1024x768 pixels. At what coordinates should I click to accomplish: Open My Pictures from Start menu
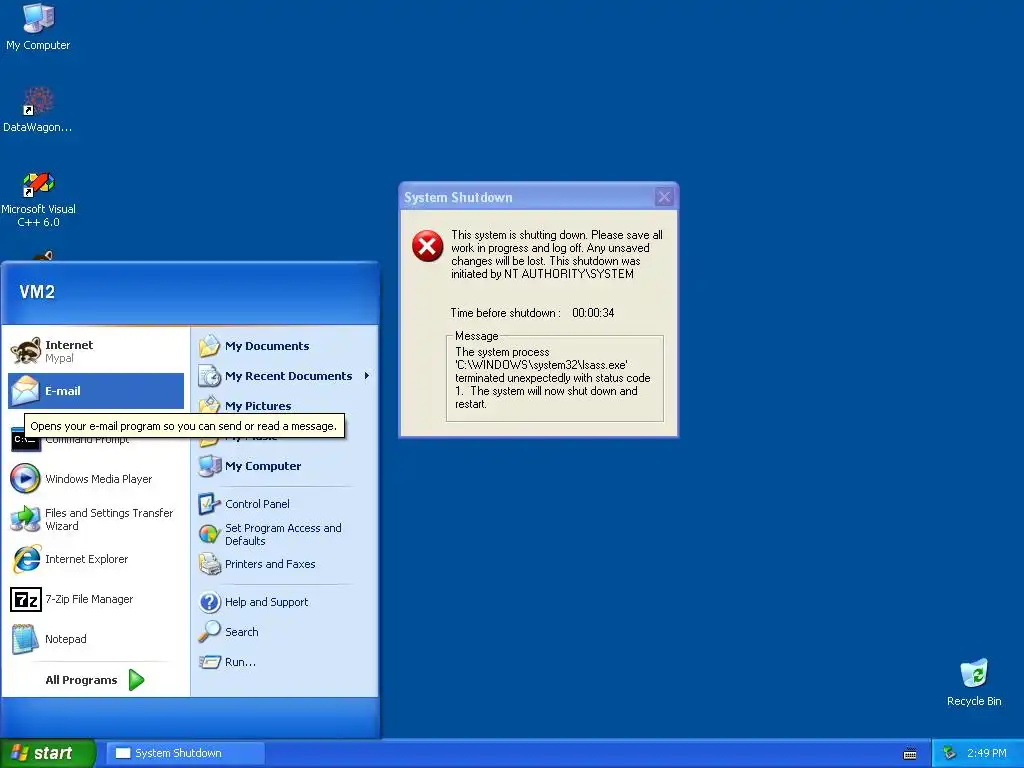click(285, 406)
